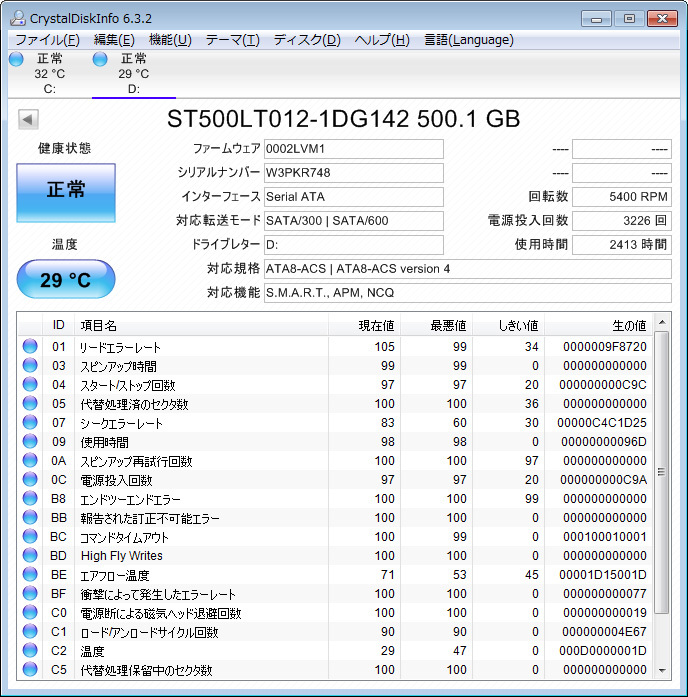Select the ロード/アンロードサイクル回数 row name

point(149,633)
